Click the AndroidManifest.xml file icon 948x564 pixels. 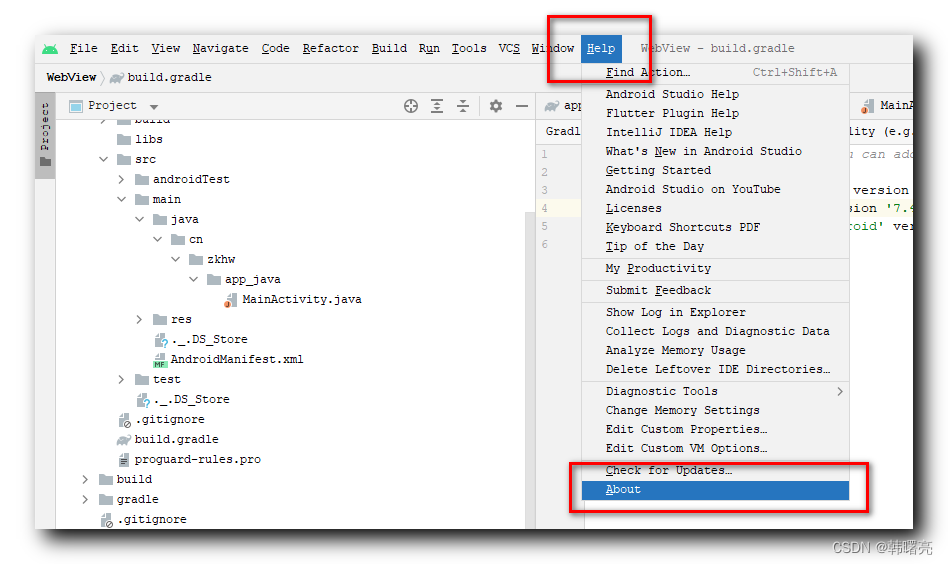point(160,360)
